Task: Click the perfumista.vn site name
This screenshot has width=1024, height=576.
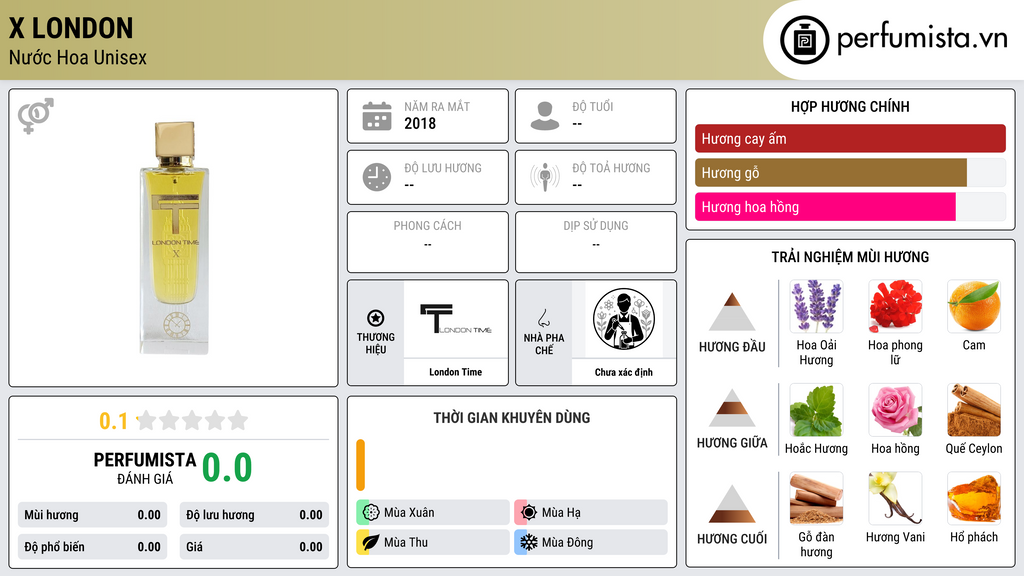Action: pyautogui.click(x=922, y=38)
